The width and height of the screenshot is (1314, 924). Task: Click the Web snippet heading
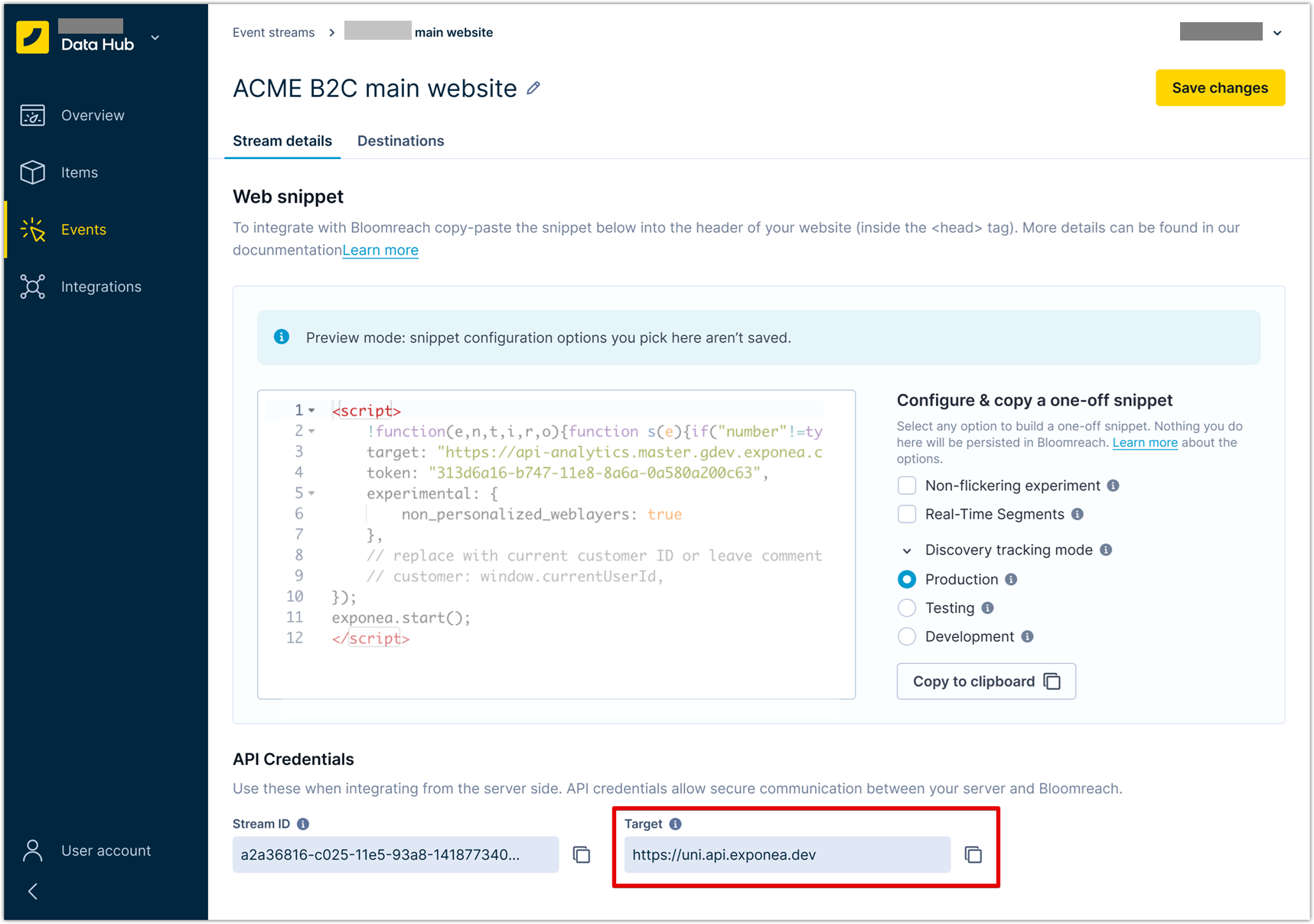[x=288, y=197]
